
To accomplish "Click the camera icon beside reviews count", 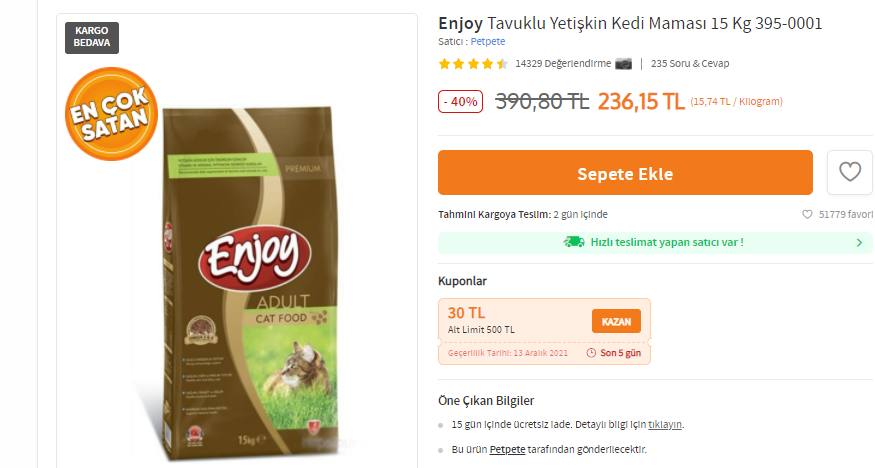I will 623,64.
